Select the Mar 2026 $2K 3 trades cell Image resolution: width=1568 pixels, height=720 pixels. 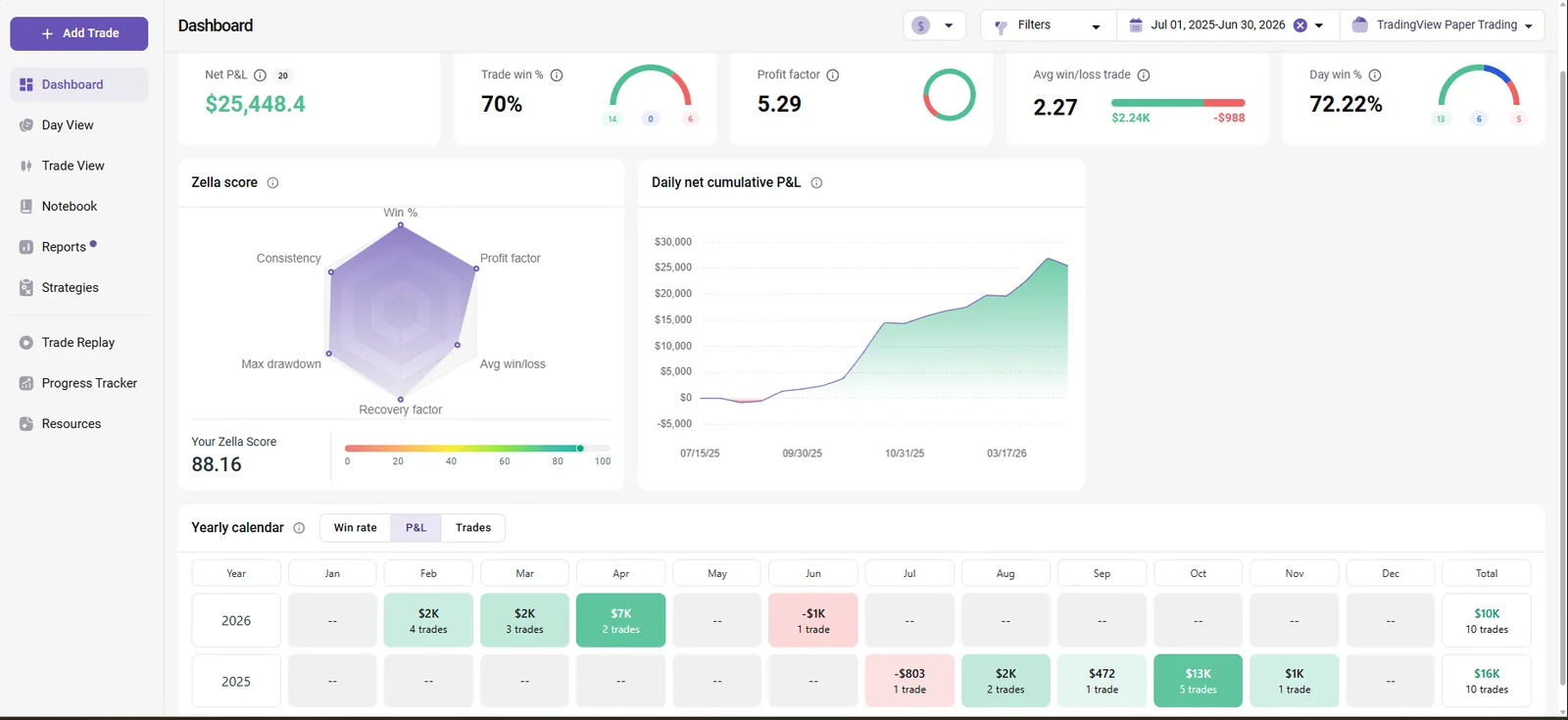(x=525, y=620)
